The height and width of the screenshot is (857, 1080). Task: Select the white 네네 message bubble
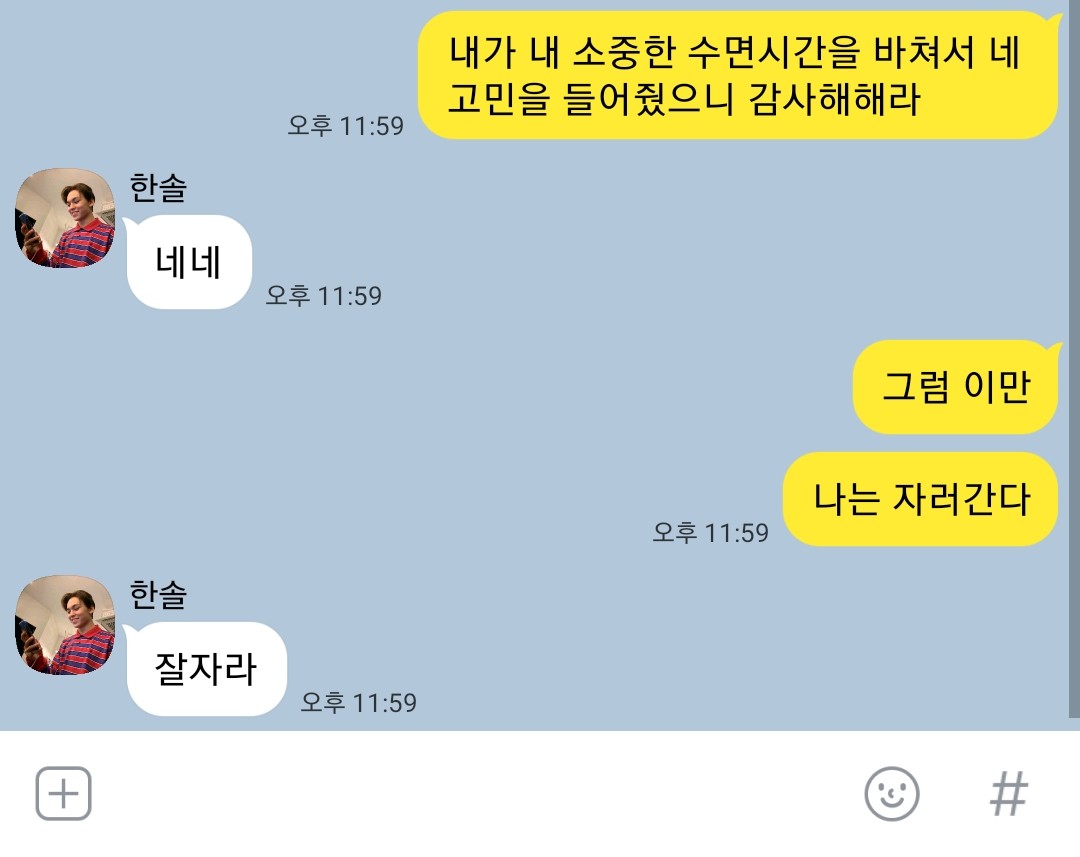click(x=189, y=262)
